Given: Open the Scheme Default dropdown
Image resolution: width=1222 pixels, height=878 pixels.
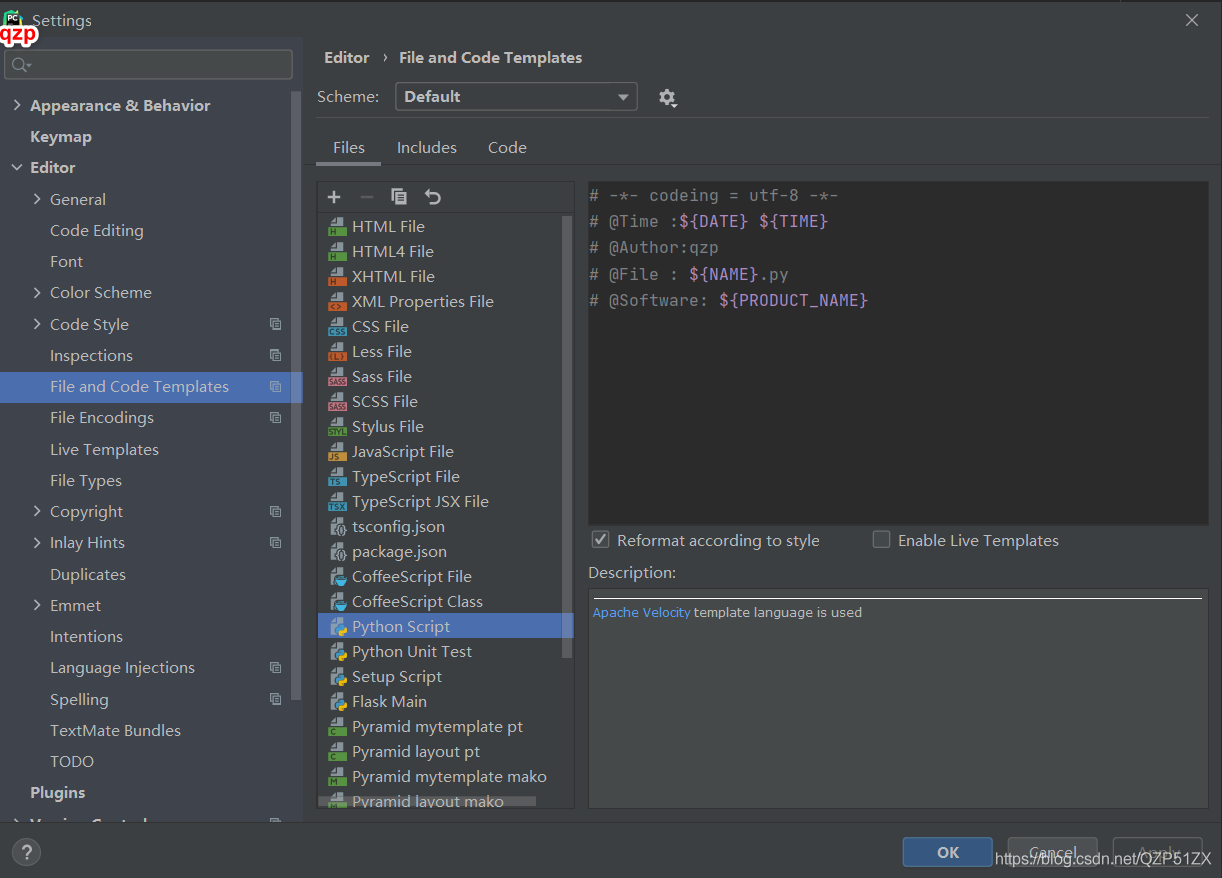Looking at the screenshot, I should [516, 97].
